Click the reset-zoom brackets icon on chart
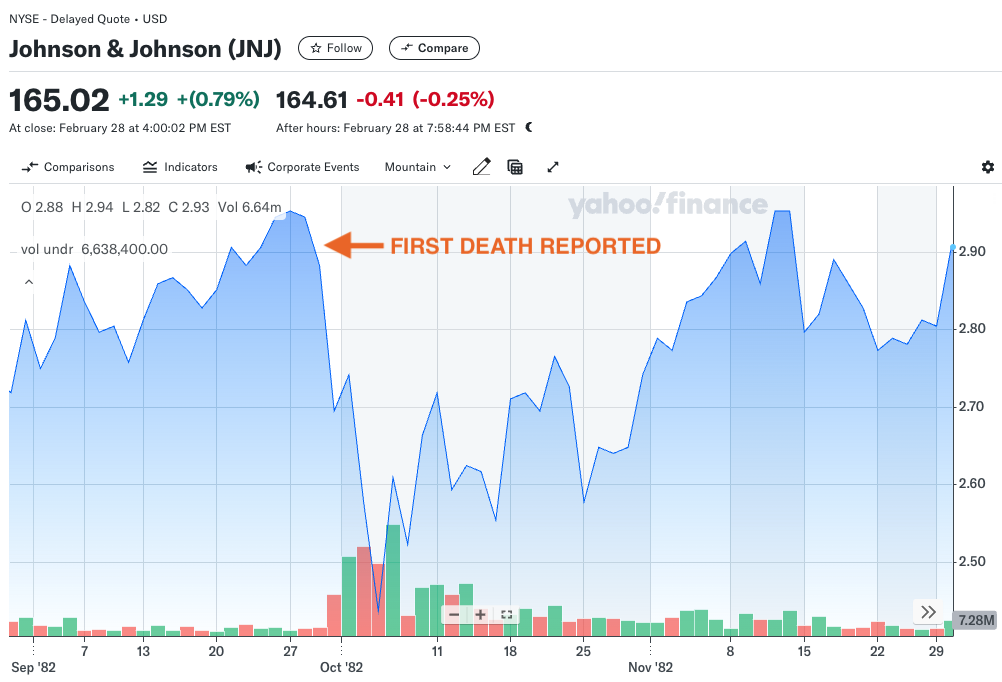 point(506,615)
